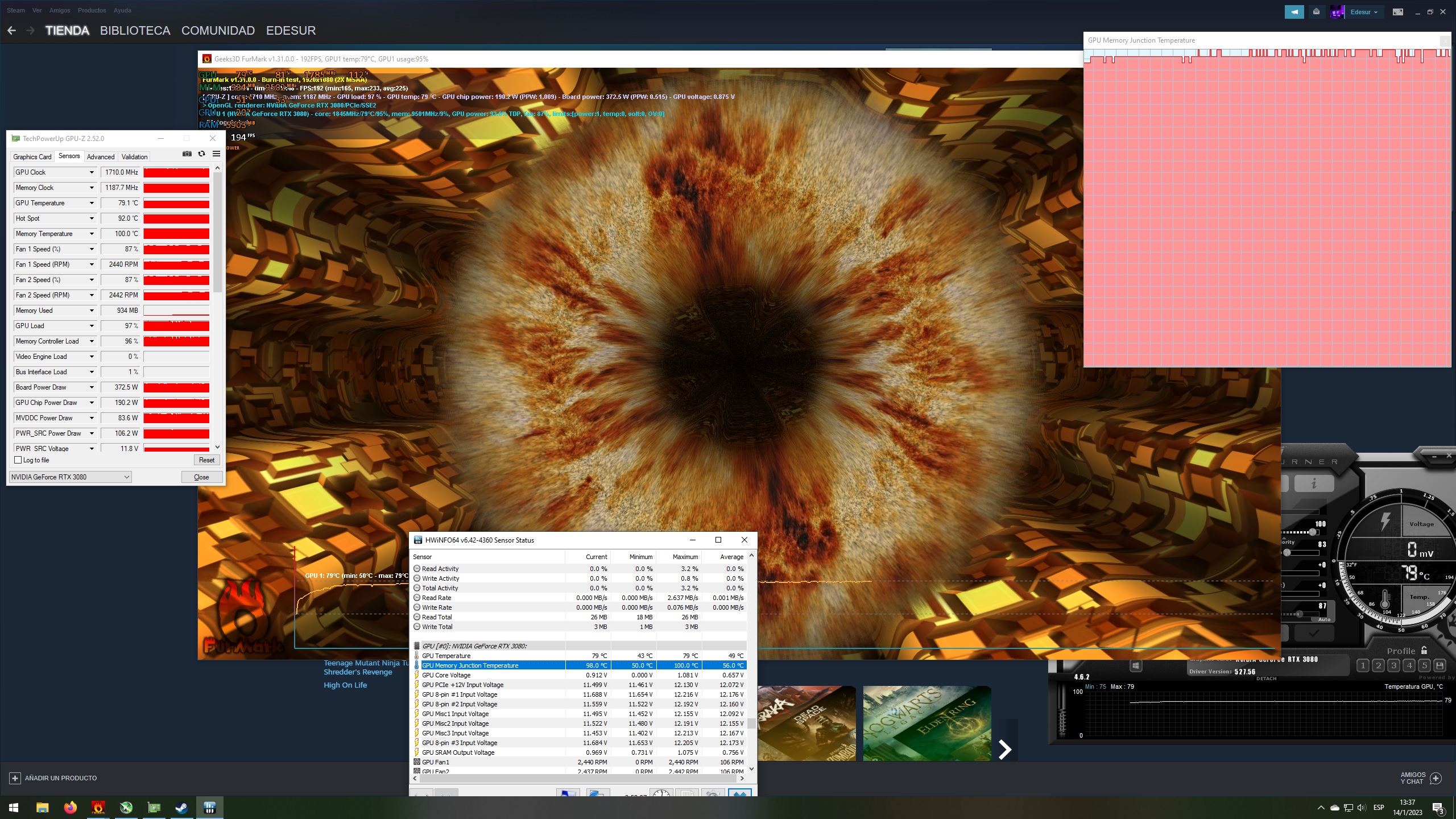1456x819 pixels.
Task: Toggle the fan Auto mode in Afterburner
Action: coord(1325,619)
